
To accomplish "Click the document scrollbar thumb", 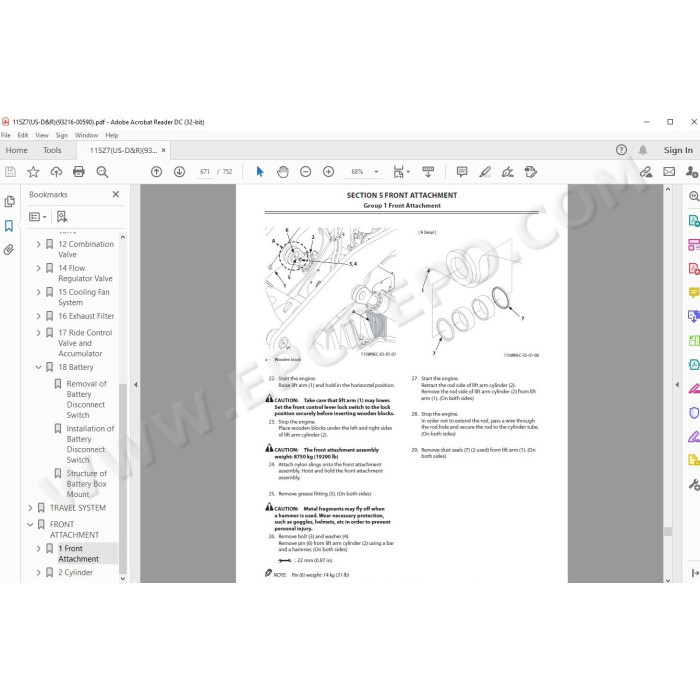I will point(668,531).
